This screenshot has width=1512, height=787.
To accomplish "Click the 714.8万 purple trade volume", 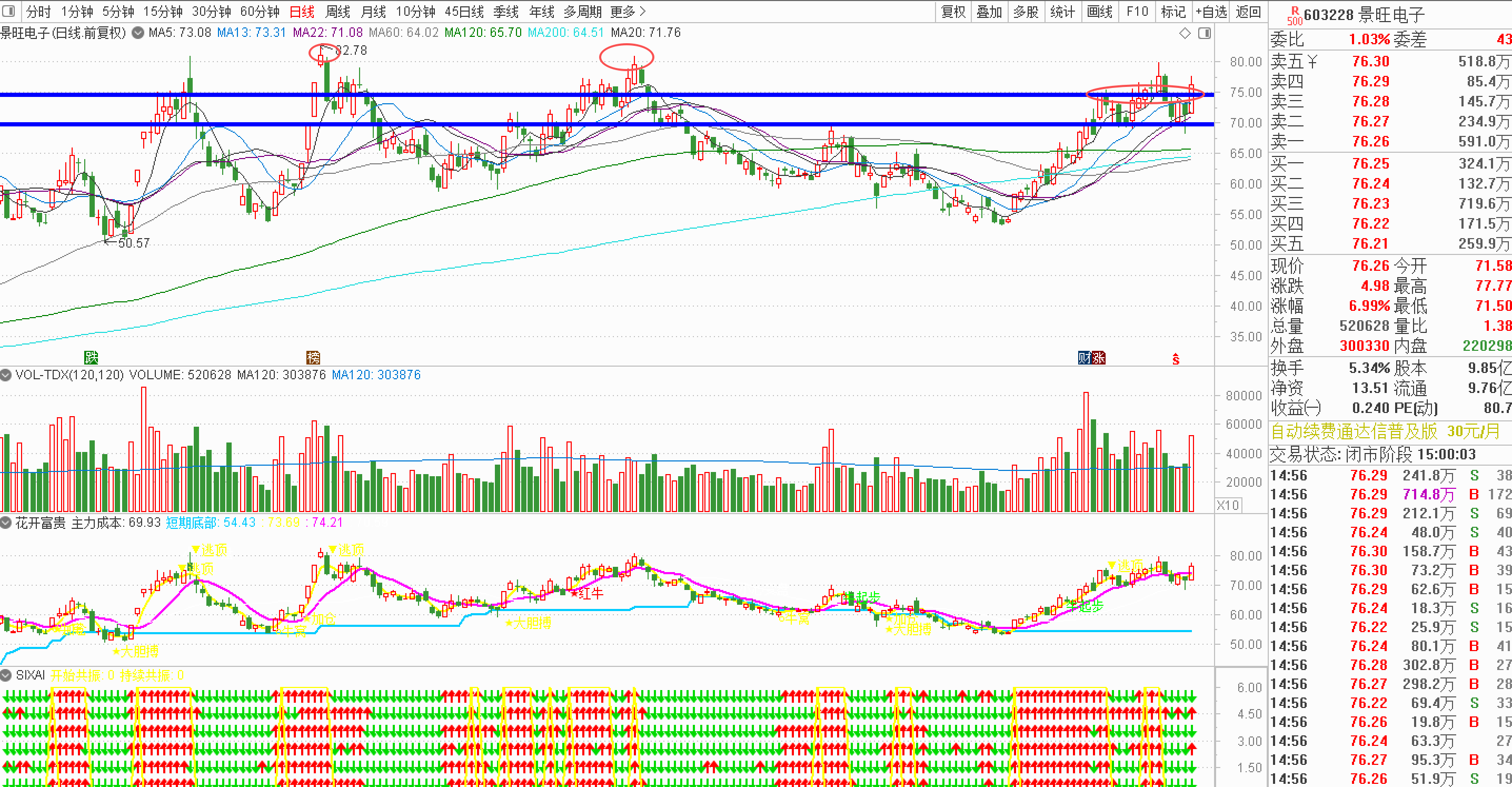I will click(1429, 495).
